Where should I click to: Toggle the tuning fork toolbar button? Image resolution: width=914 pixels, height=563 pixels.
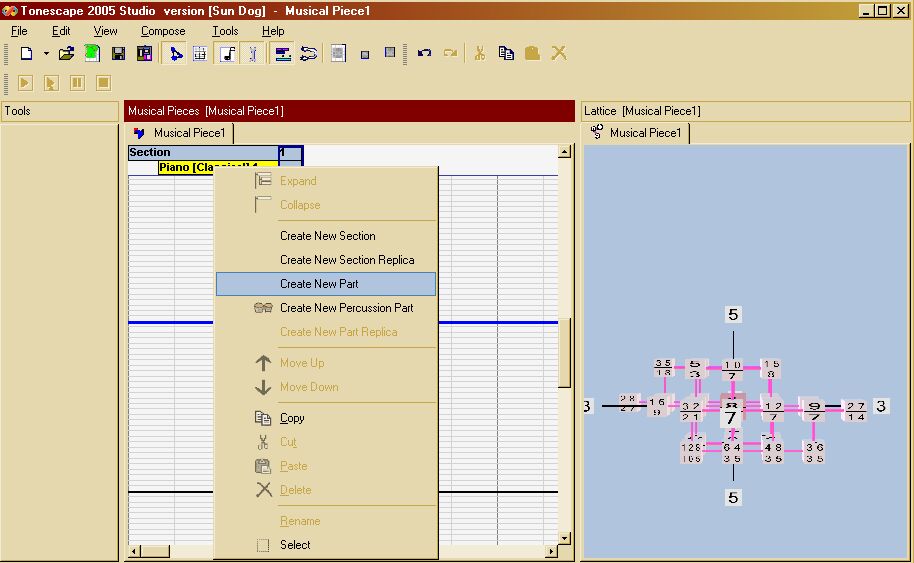click(252, 54)
